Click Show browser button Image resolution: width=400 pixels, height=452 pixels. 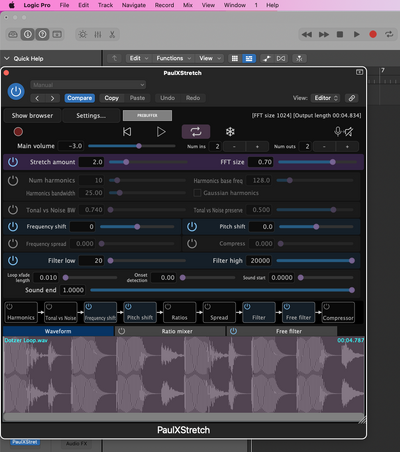click(x=32, y=116)
